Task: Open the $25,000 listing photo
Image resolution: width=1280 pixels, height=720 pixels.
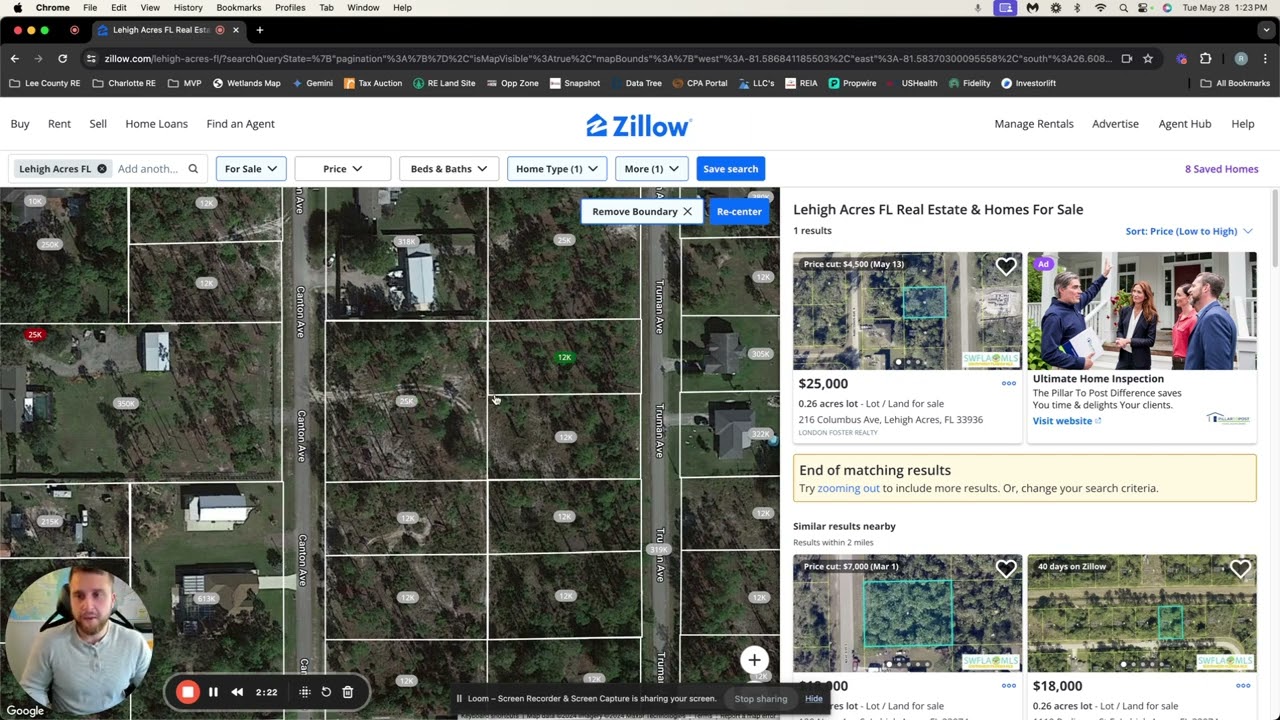Action: tap(907, 311)
